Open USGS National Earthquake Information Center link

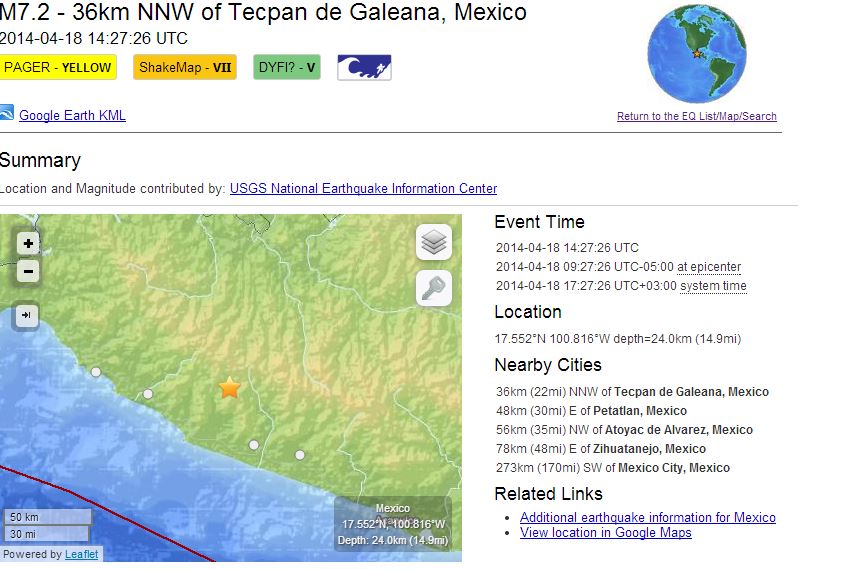(x=363, y=189)
